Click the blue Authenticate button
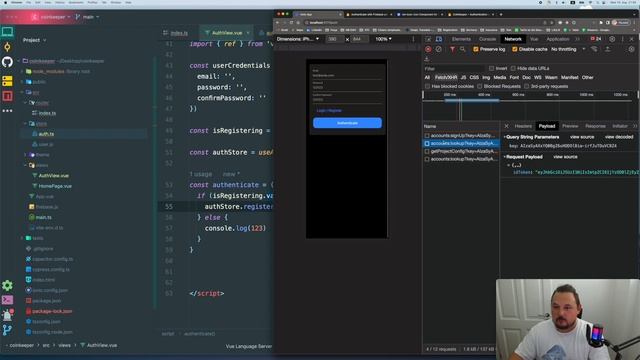This screenshot has width=640, height=360. (347, 123)
